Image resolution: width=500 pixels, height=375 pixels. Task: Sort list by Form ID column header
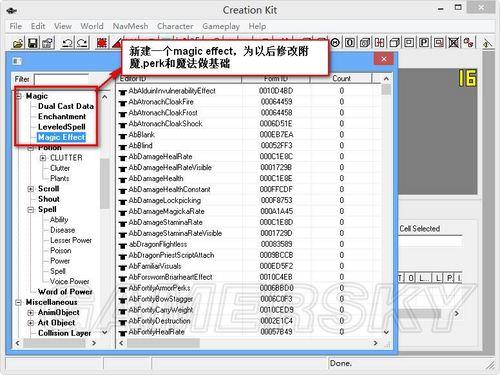pyautogui.click(x=276, y=79)
